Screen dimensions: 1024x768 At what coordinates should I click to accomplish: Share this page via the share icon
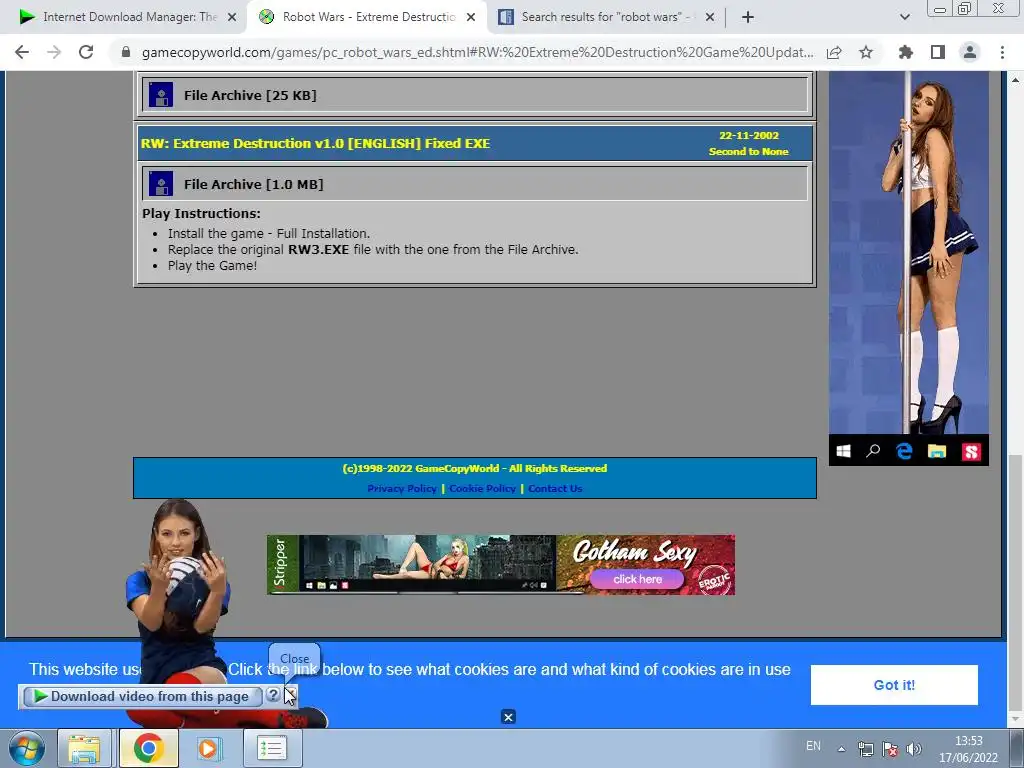coord(834,52)
